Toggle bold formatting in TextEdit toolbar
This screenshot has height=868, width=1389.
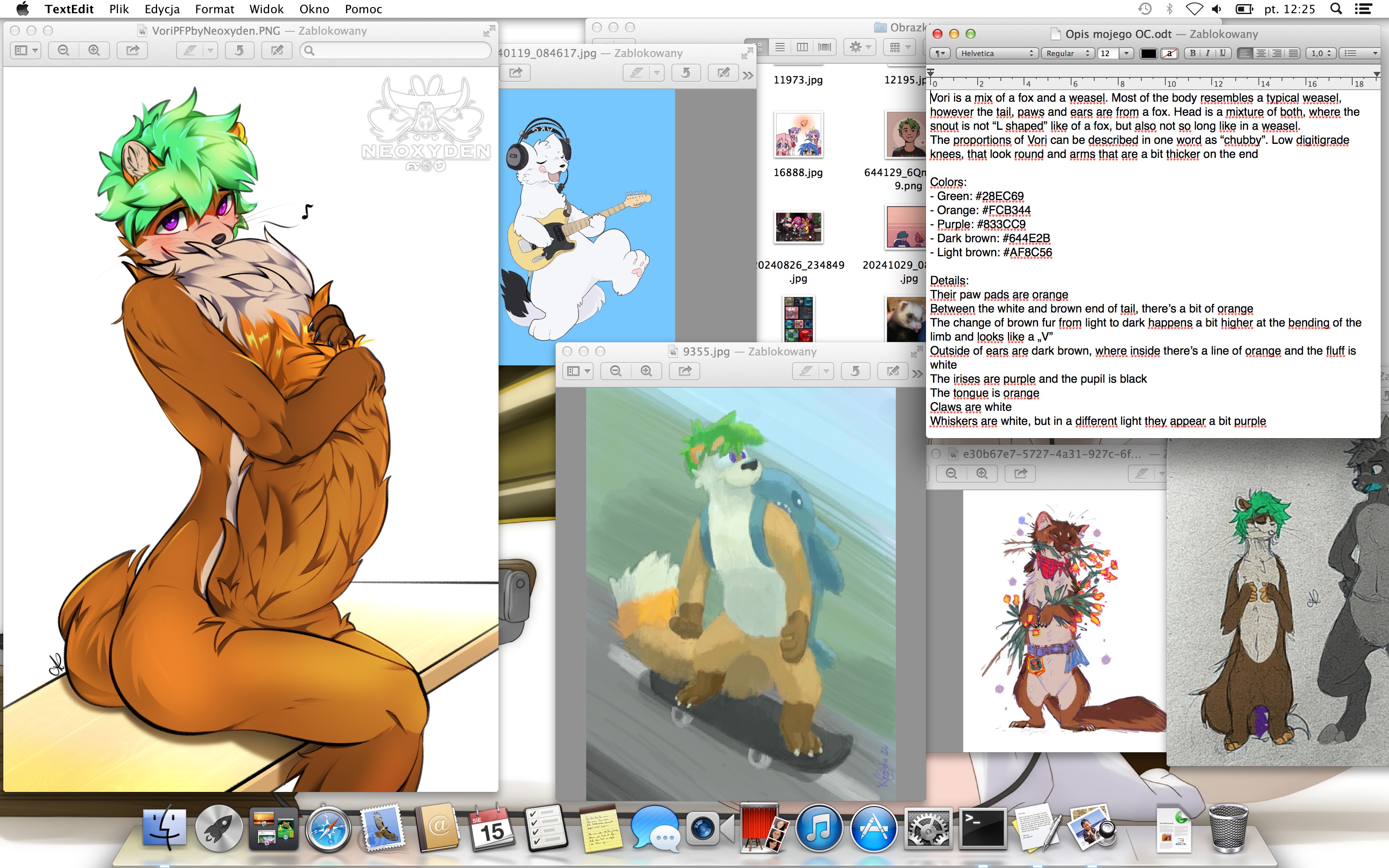[x=1192, y=53]
